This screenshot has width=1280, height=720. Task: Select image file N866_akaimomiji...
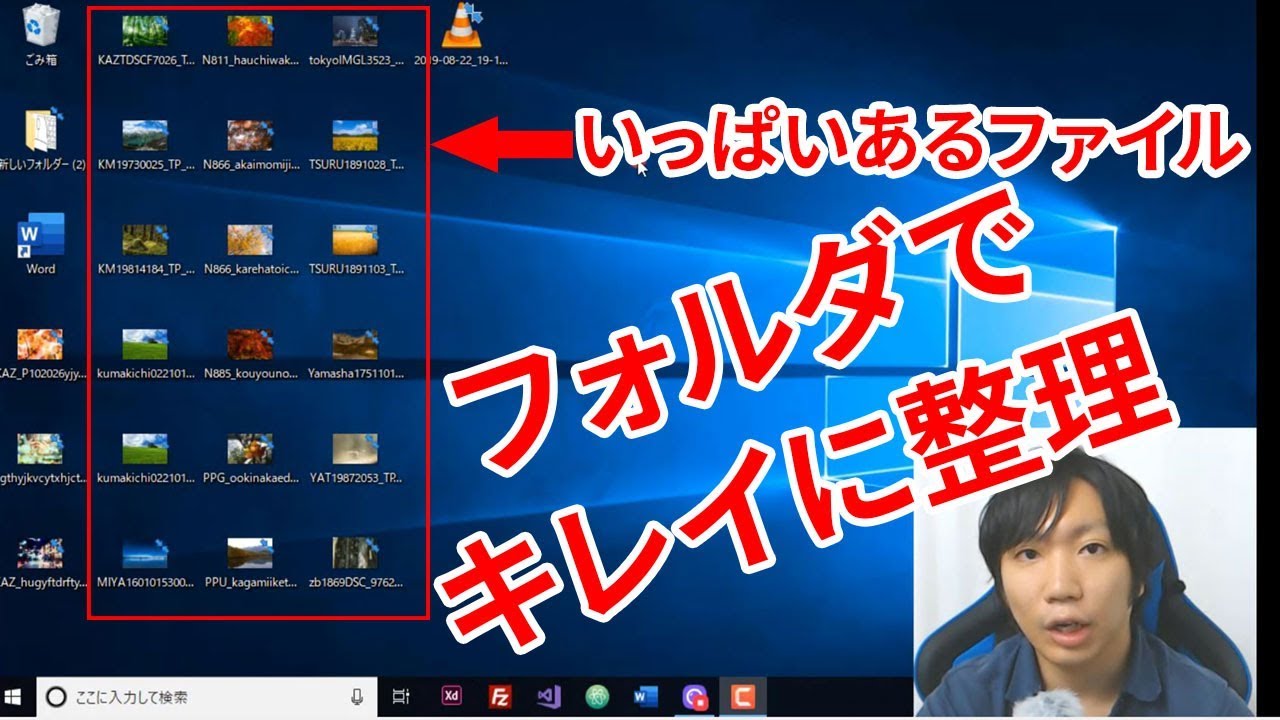(x=250, y=145)
